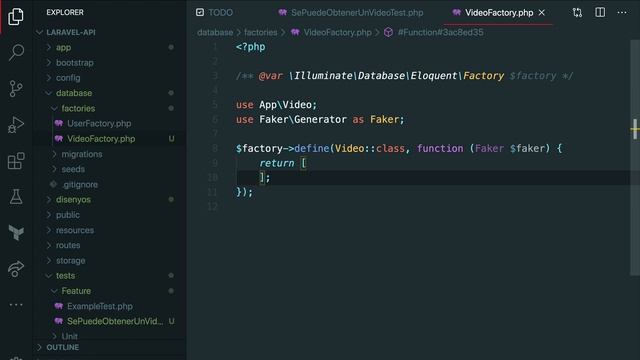This screenshot has height=360, width=640.
Task: Expand the disenyos folder
Action: pos(73,200)
